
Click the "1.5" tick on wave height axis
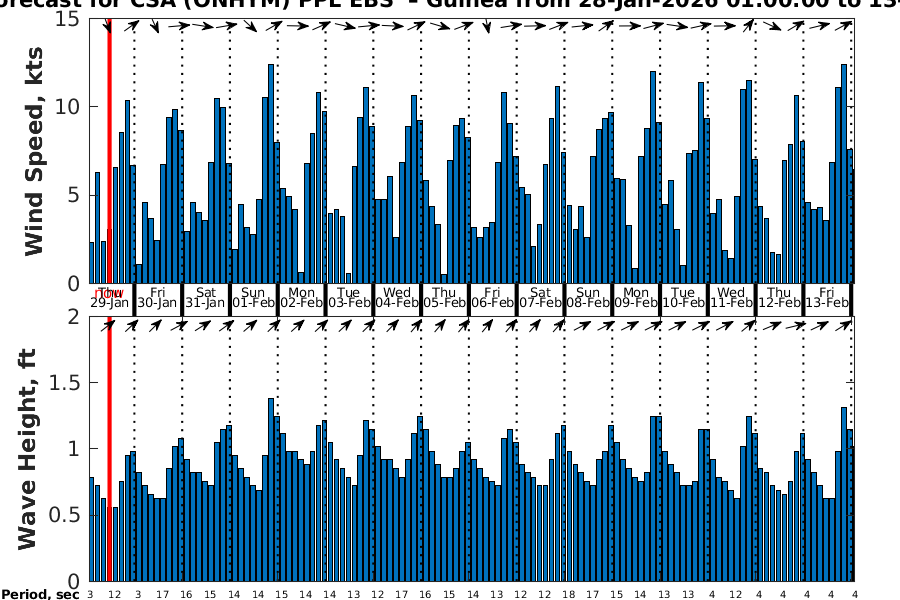[x=66, y=383]
